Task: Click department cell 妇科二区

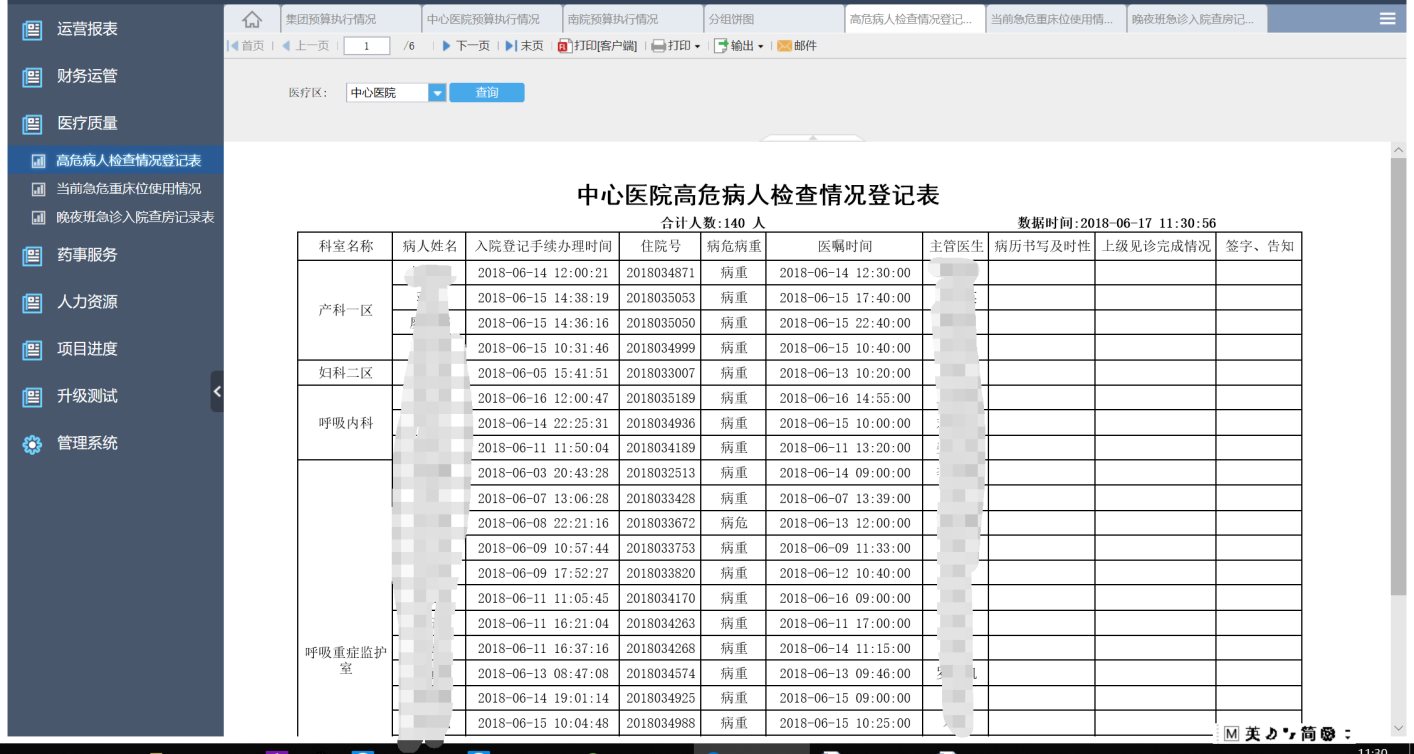Action: click(346, 373)
